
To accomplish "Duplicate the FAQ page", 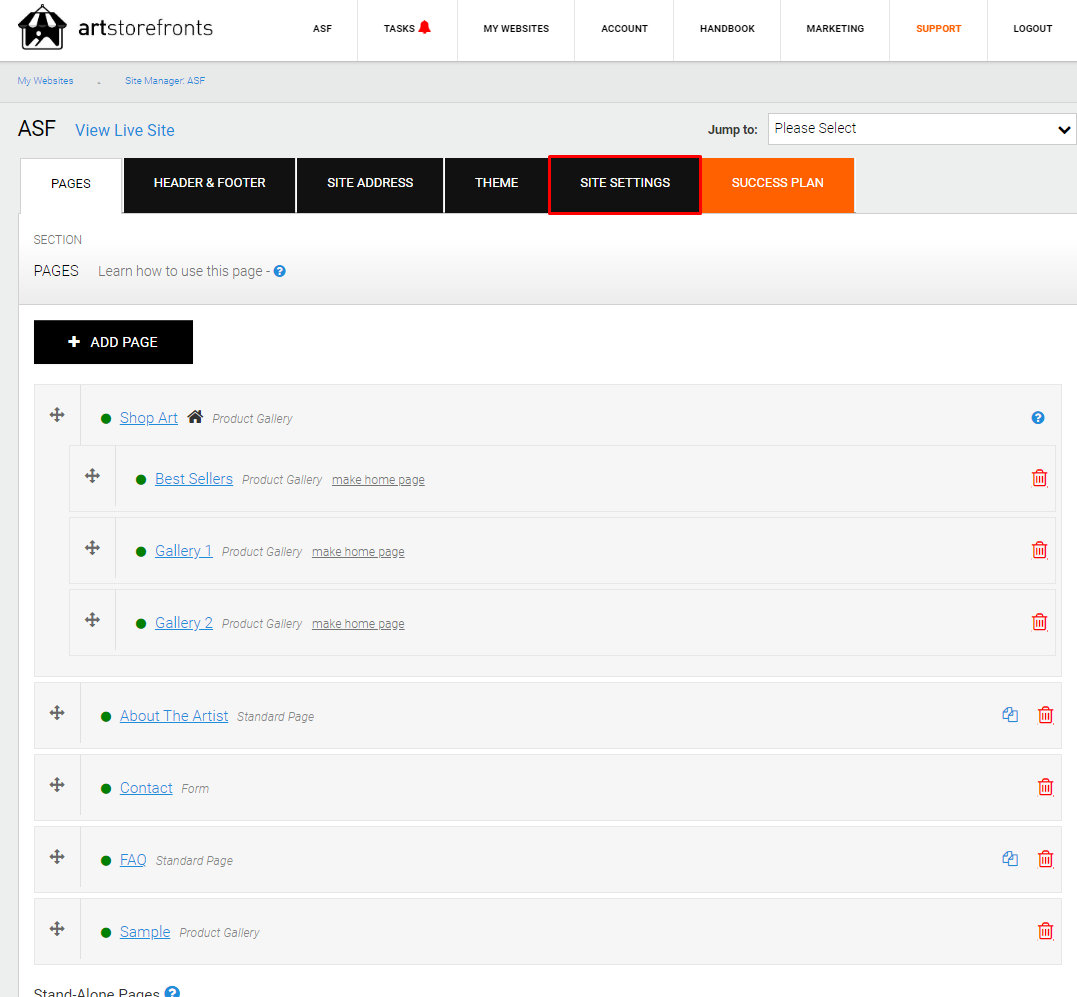I will tap(1010, 859).
